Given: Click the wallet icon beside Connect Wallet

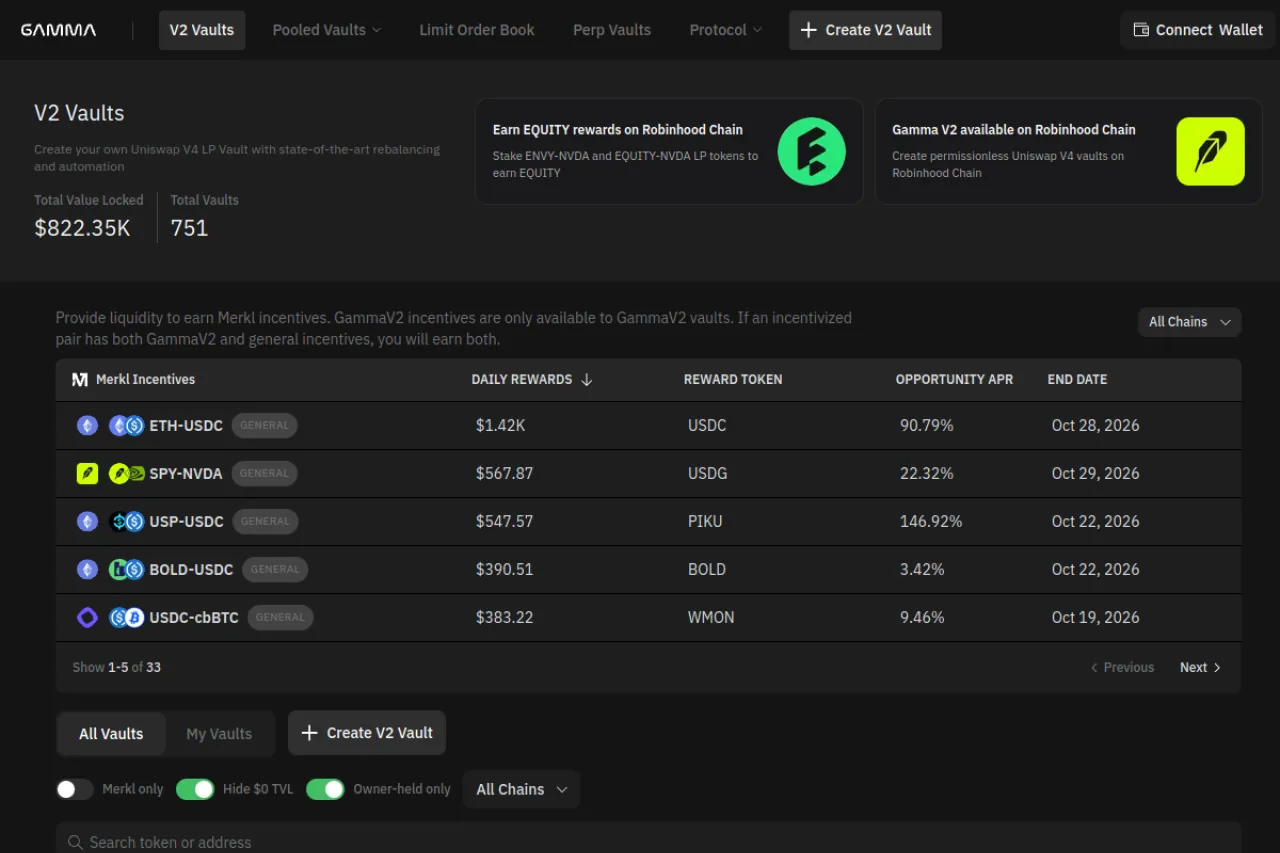Looking at the screenshot, I should 1140,30.
